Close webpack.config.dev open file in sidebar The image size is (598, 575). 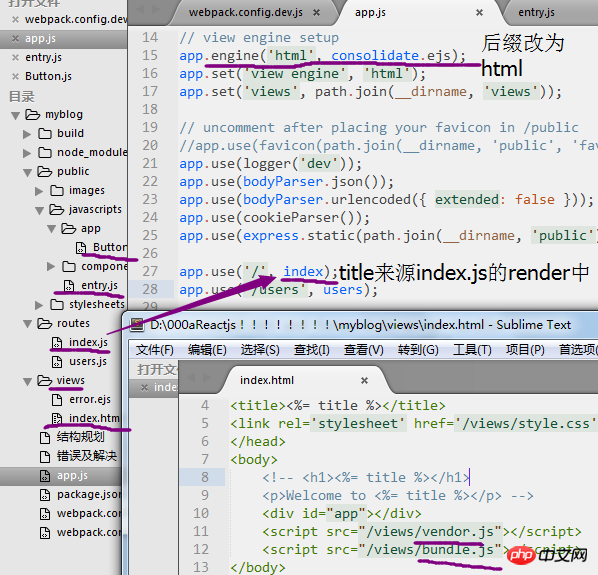coord(15,19)
